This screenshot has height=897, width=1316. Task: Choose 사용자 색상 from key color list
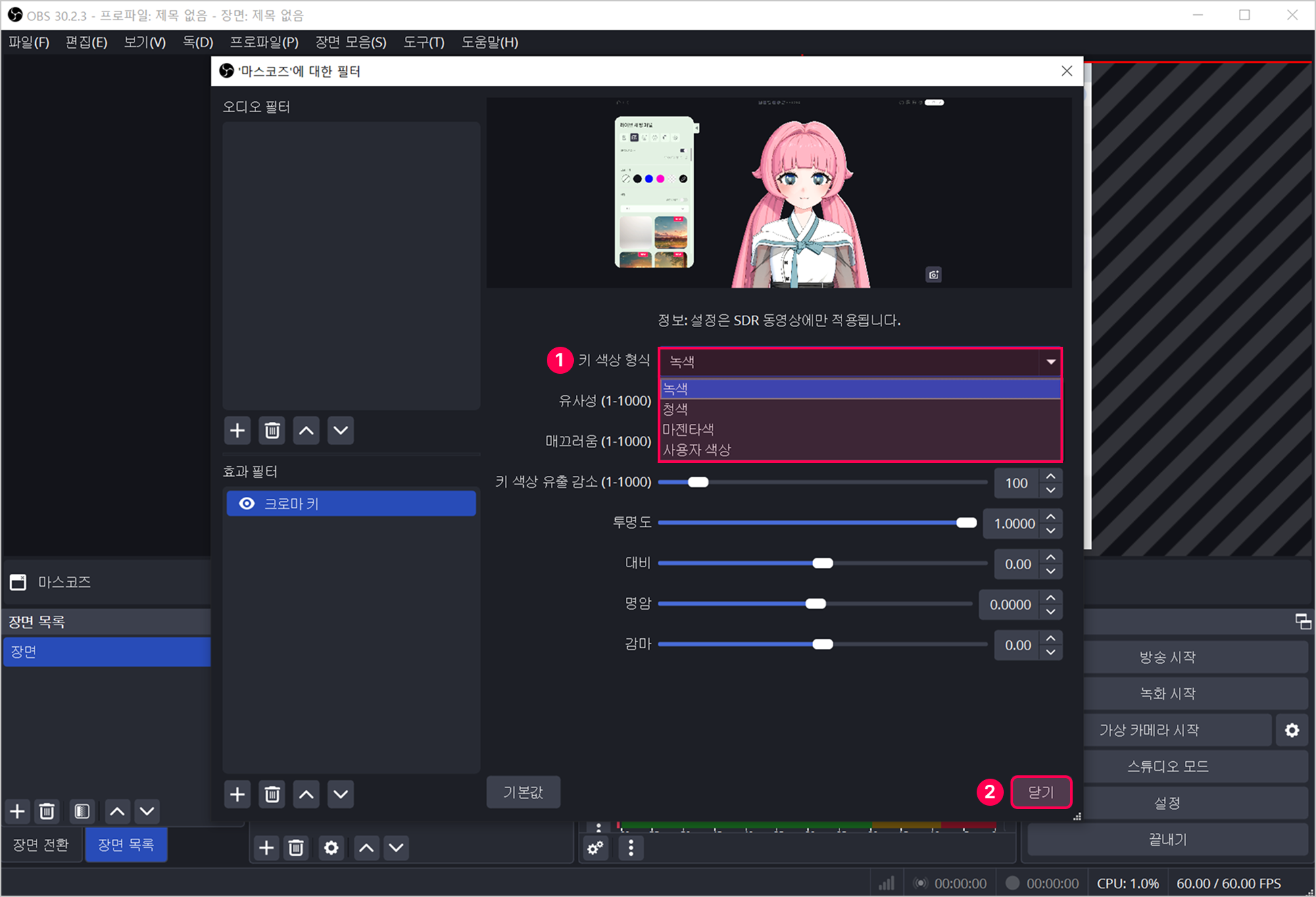click(x=860, y=450)
